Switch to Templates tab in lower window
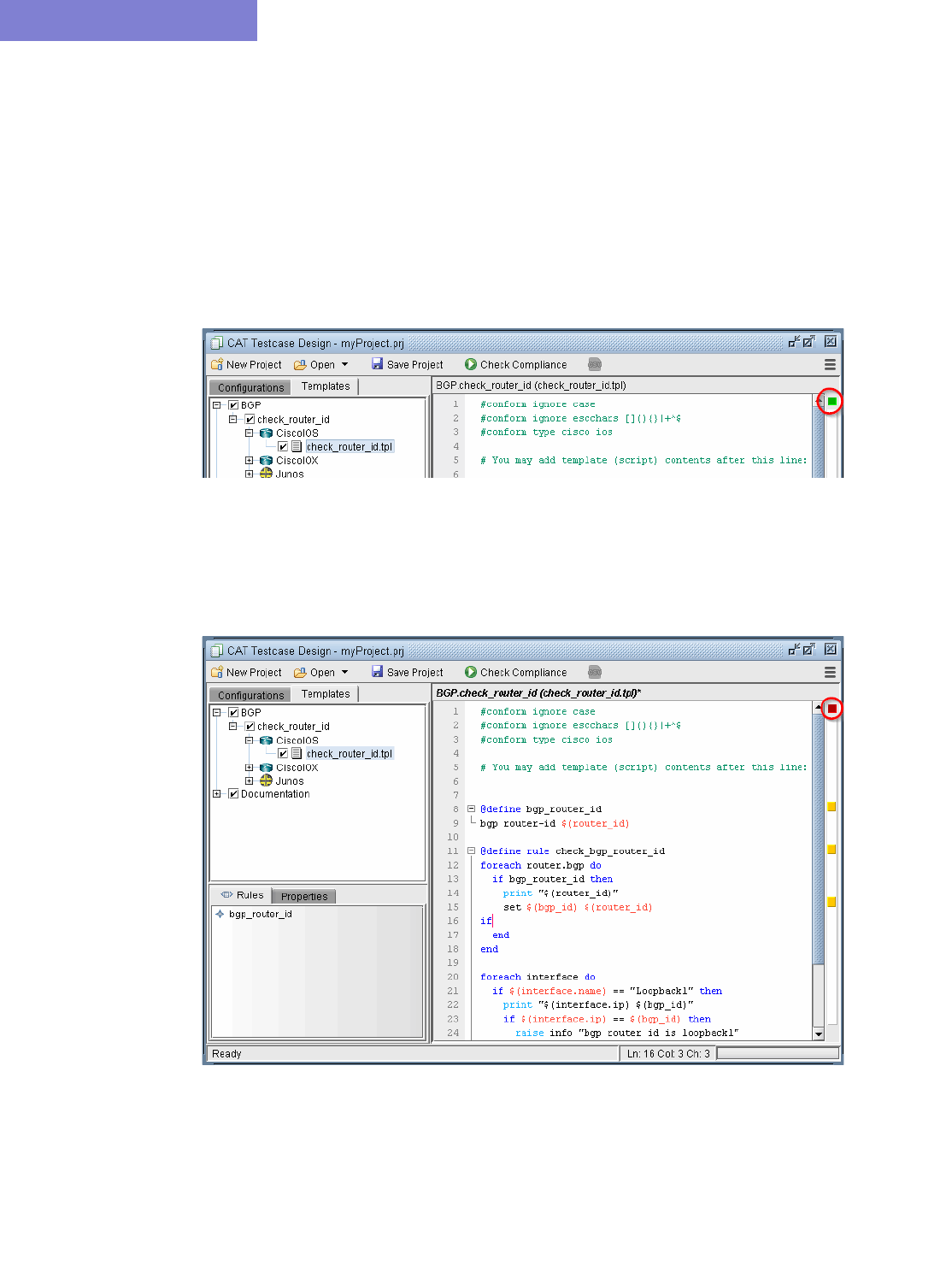Viewport: 952px width, 1272px height. (326, 694)
